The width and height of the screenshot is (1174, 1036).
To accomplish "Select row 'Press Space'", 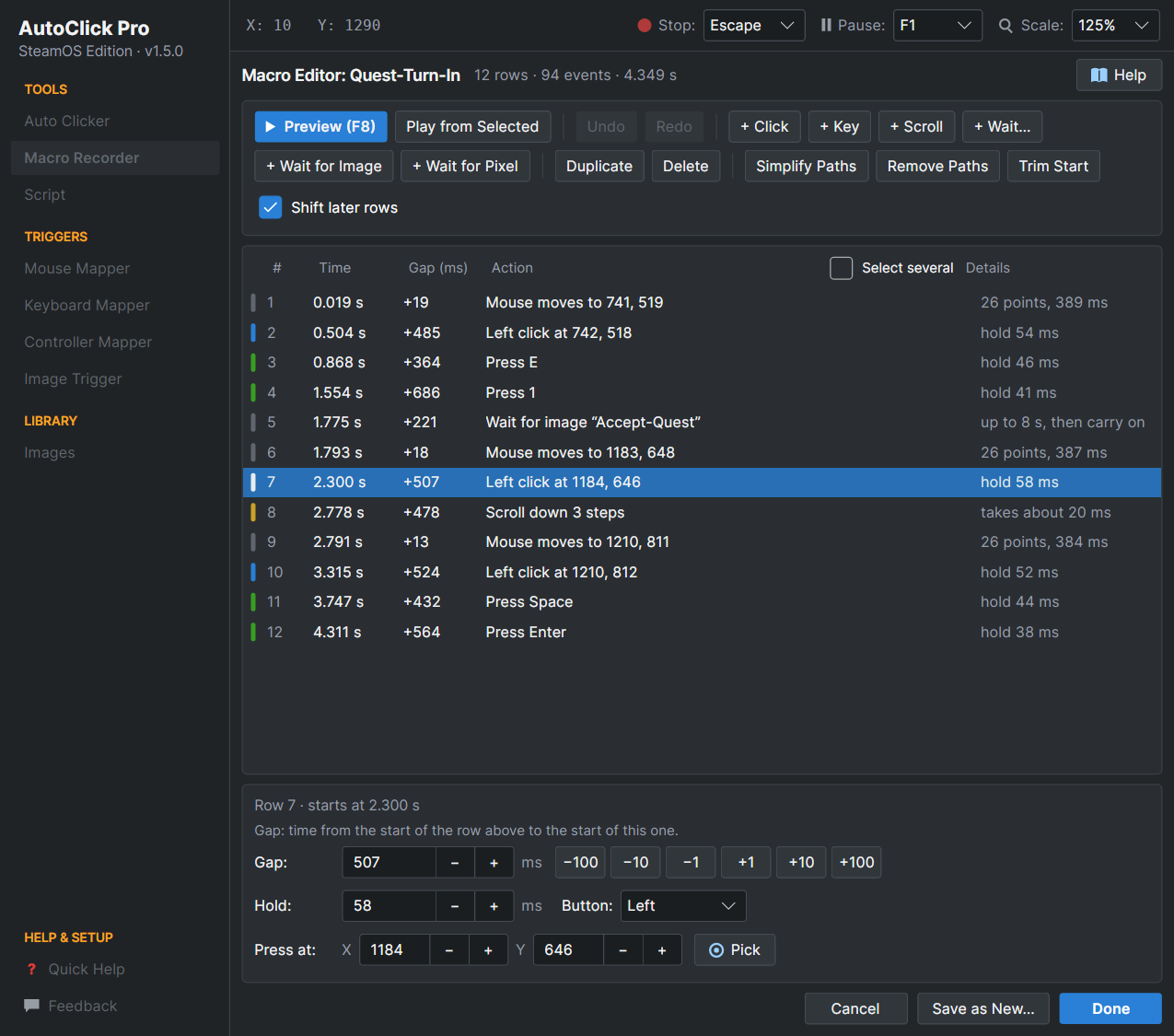I will [x=702, y=601].
